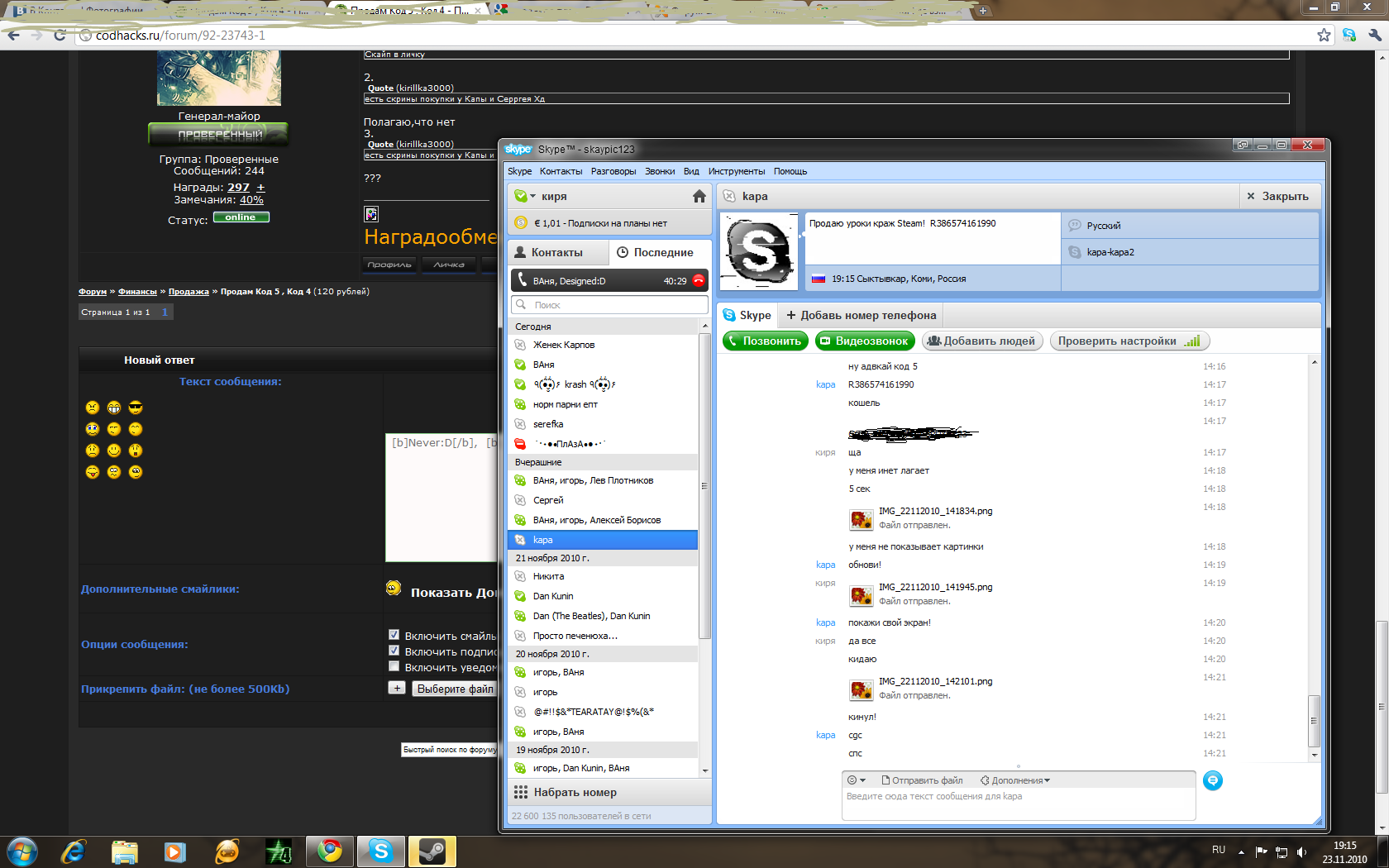The height and width of the screenshot is (868, 1389).
Task: Open the Последние tab
Action: pos(660,252)
